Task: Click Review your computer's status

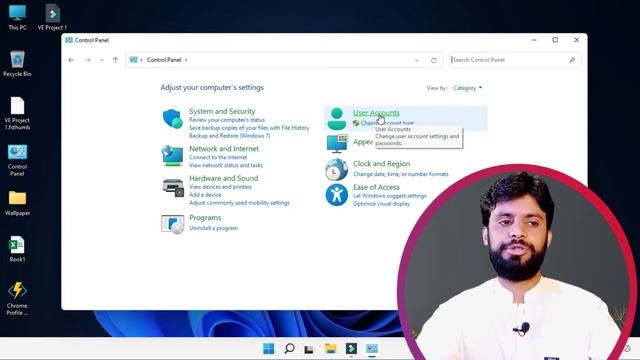Action: click(x=227, y=120)
